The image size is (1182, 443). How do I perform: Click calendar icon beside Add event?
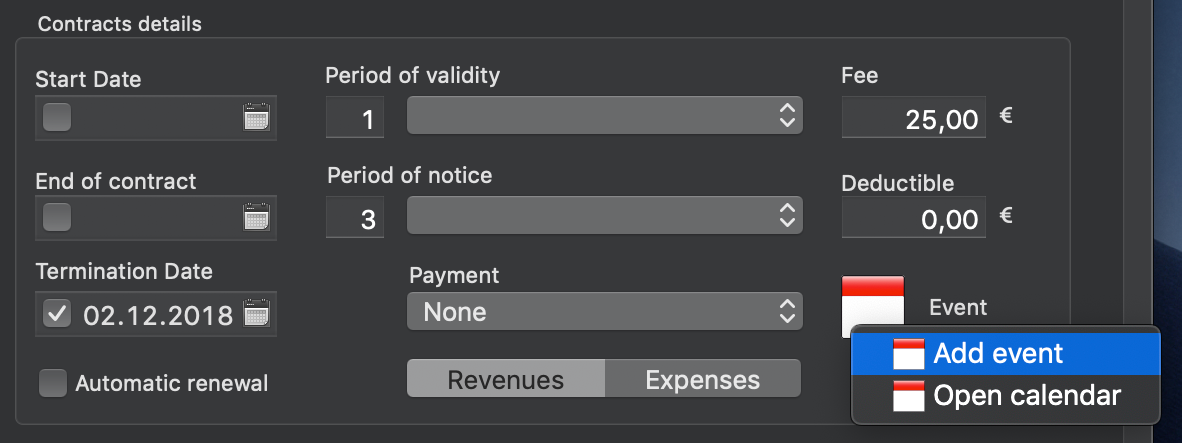coord(908,353)
